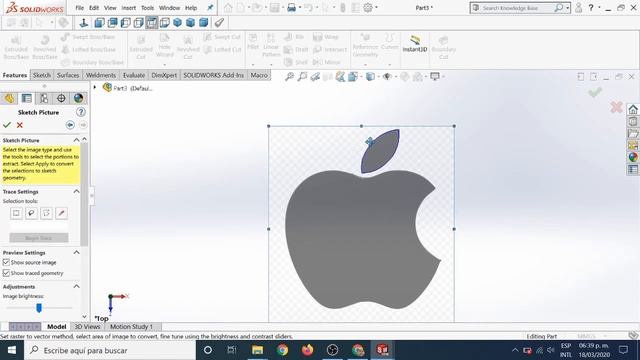Viewport: 640px width, 360px height.
Task: Open the File menu
Action: pyautogui.click(x=80, y=8)
